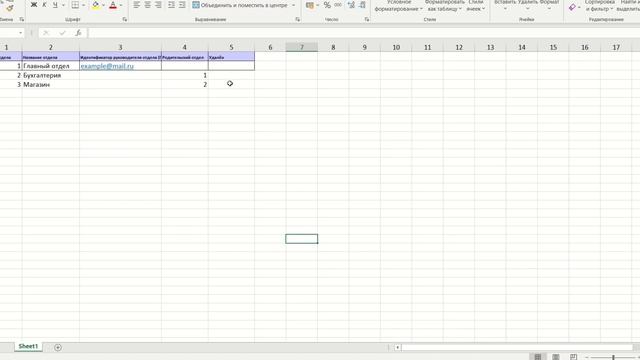
Task: Click cancel entry X in formula bar
Action: pos(46,33)
